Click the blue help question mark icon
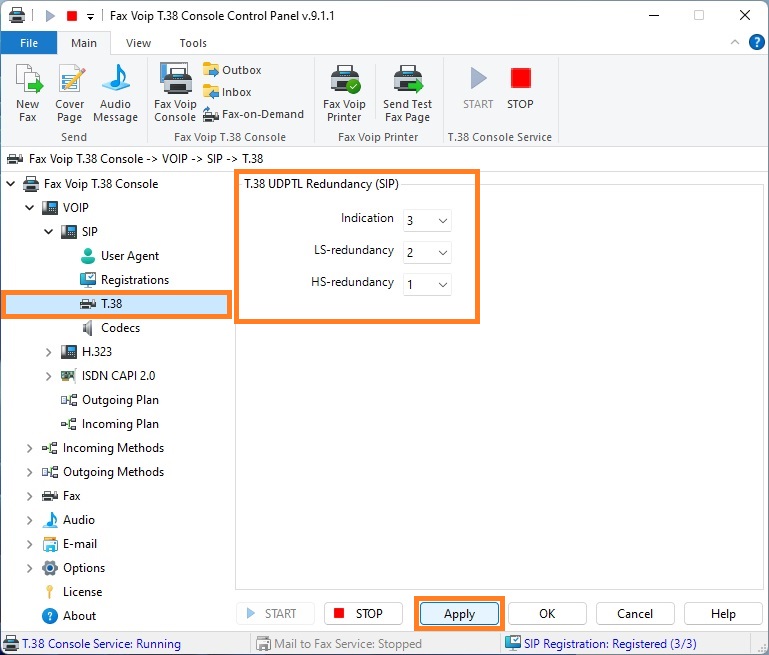 756,42
